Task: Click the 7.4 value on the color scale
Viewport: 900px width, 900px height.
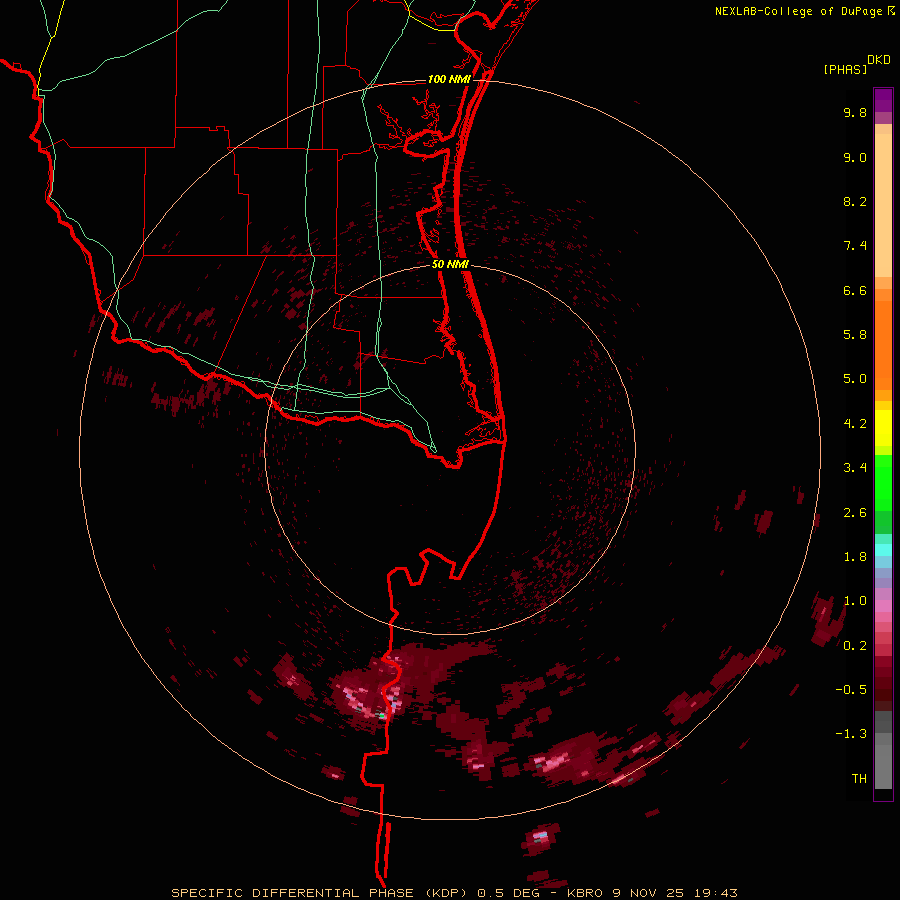Action: (x=855, y=246)
